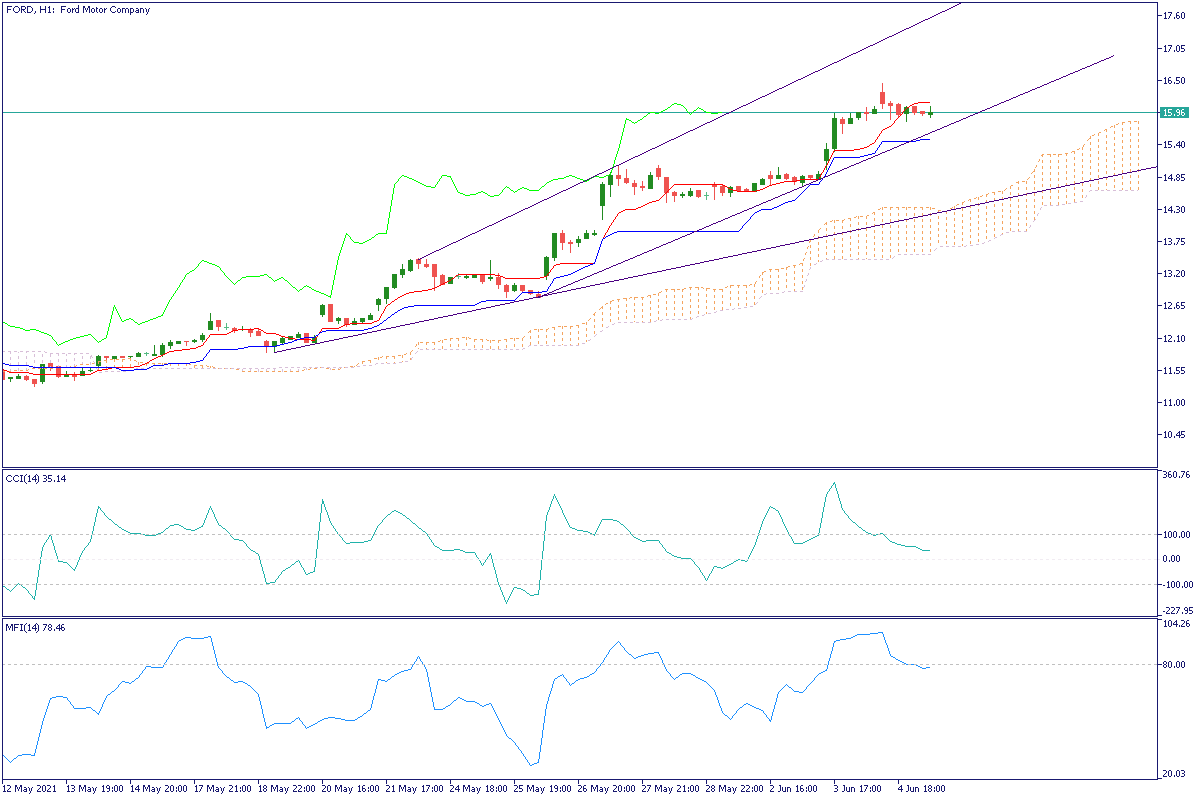Click the 15.96 current price tag

[x=1173, y=113]
